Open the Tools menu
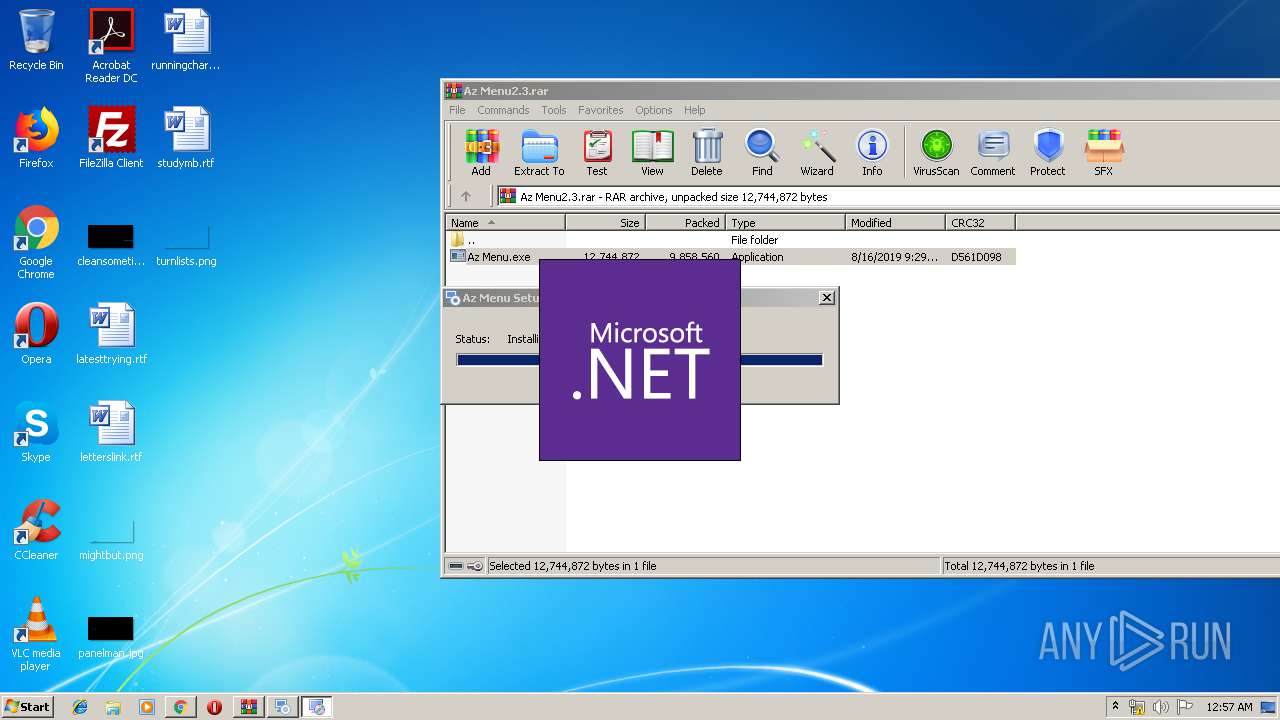This screenshot has width=1280, height=720. pyautogui.click(x=553, y=110)
